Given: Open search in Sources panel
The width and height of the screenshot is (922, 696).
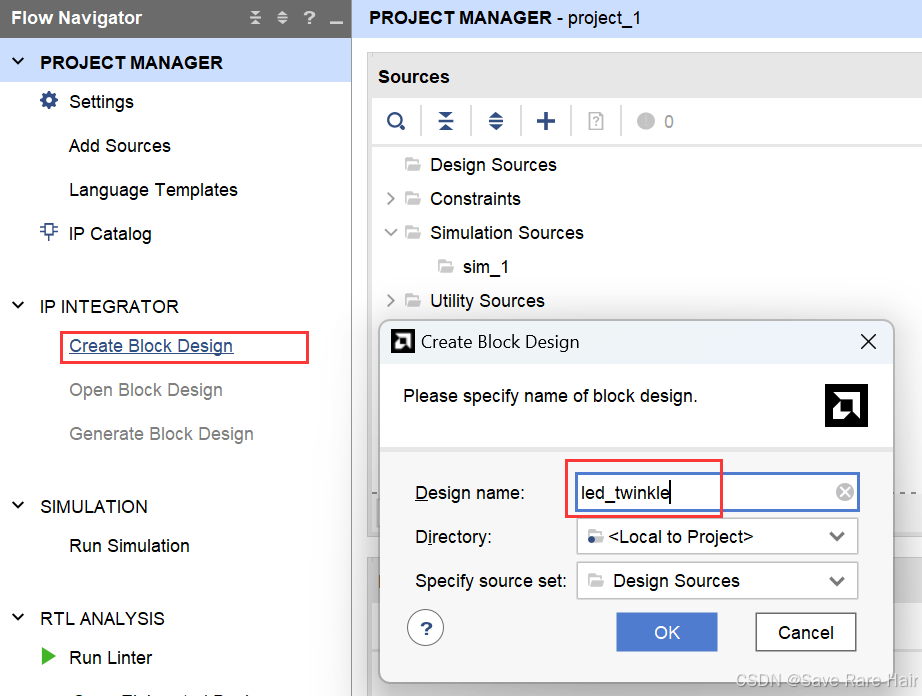Looking at the screenshot, I should (x=396, y=121).
